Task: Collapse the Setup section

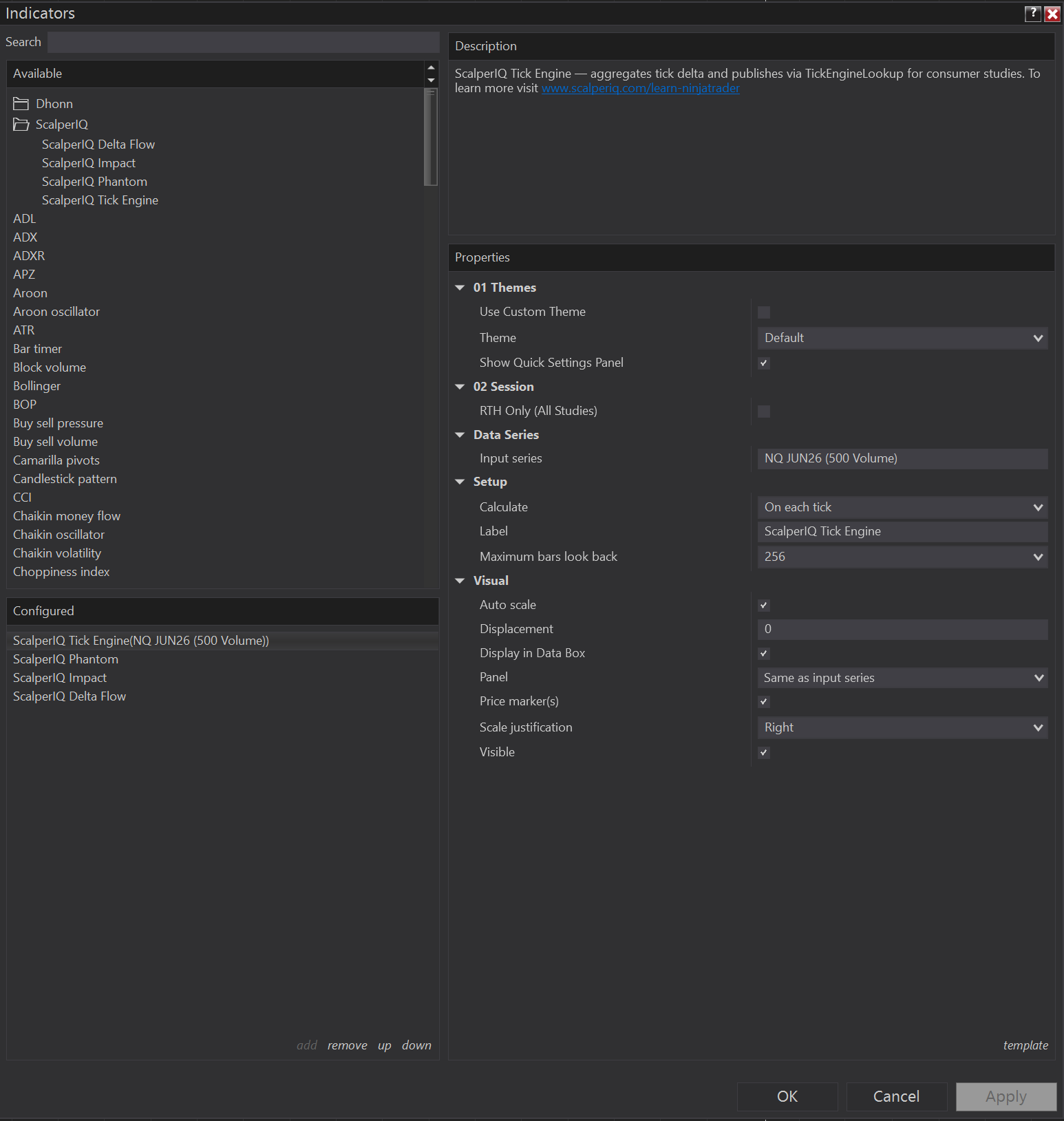Action: coord(460,482)
